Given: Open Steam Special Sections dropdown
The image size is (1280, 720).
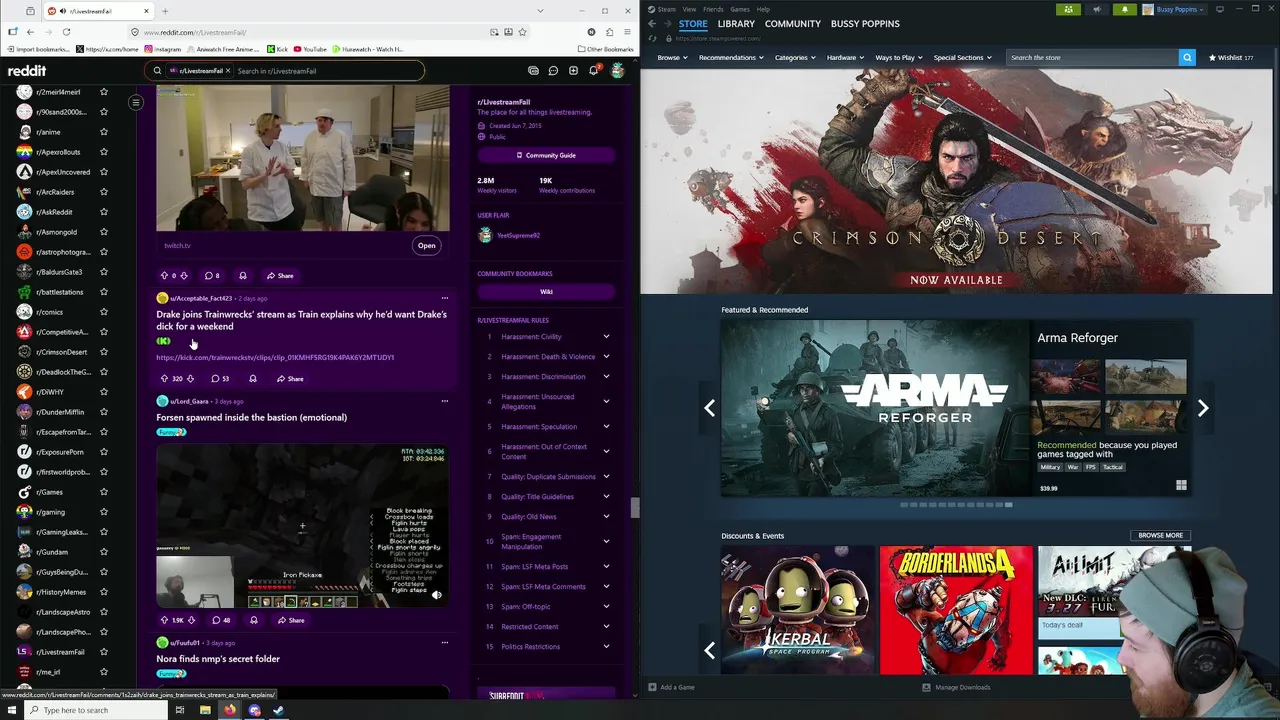Looking at the screenshot, I should pyautogui.click(x=962, y=57).
